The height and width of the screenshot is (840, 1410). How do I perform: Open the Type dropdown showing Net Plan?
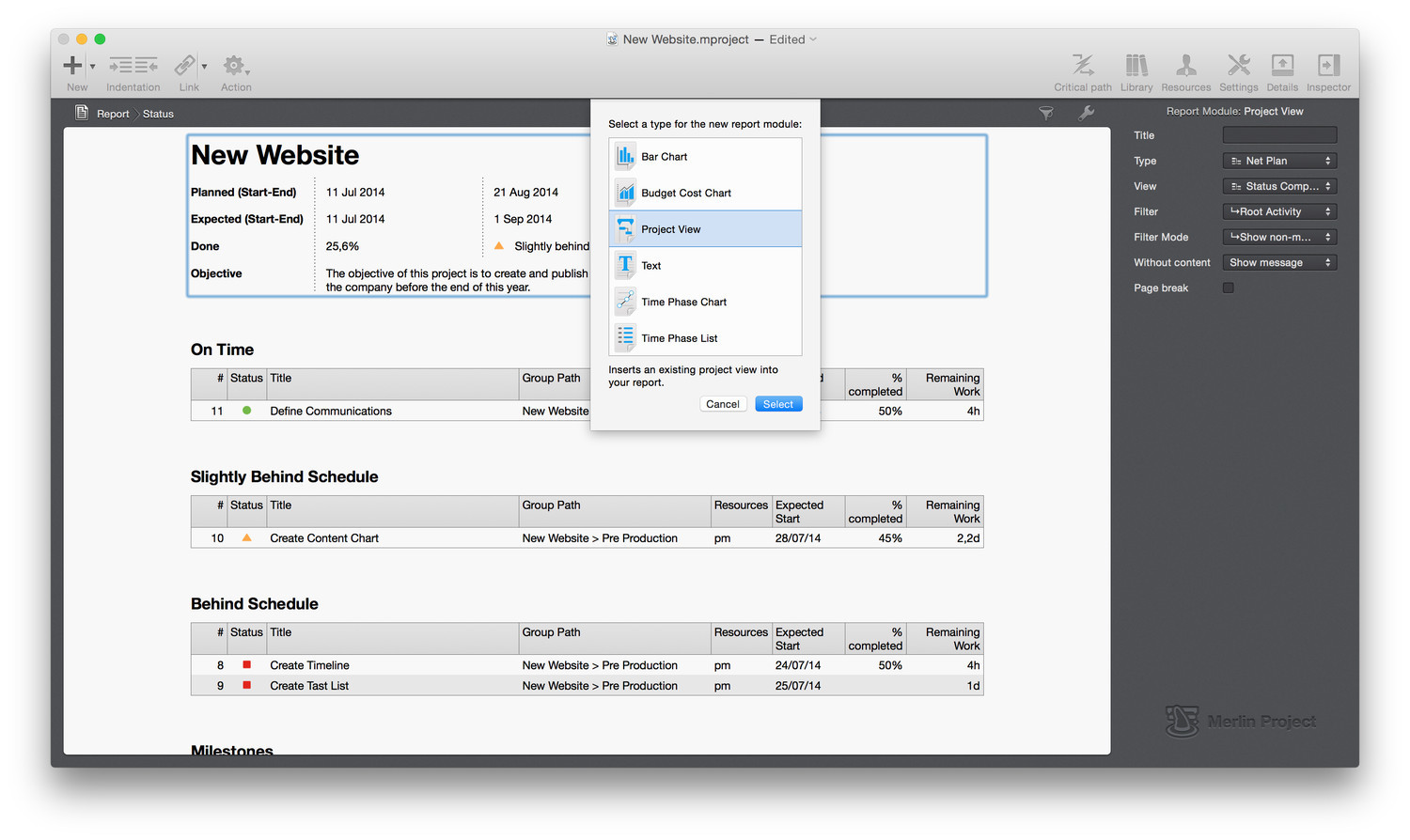coord(1278,161)
